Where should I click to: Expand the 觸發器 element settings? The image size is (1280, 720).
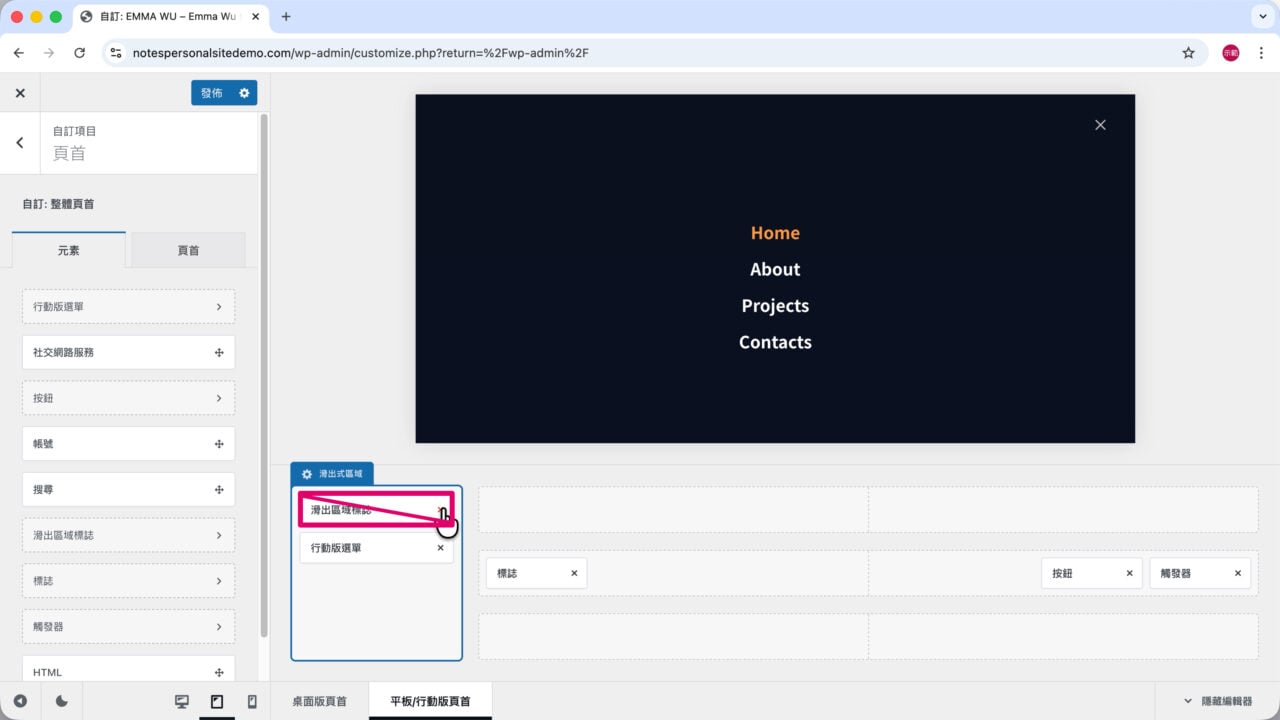128,626
